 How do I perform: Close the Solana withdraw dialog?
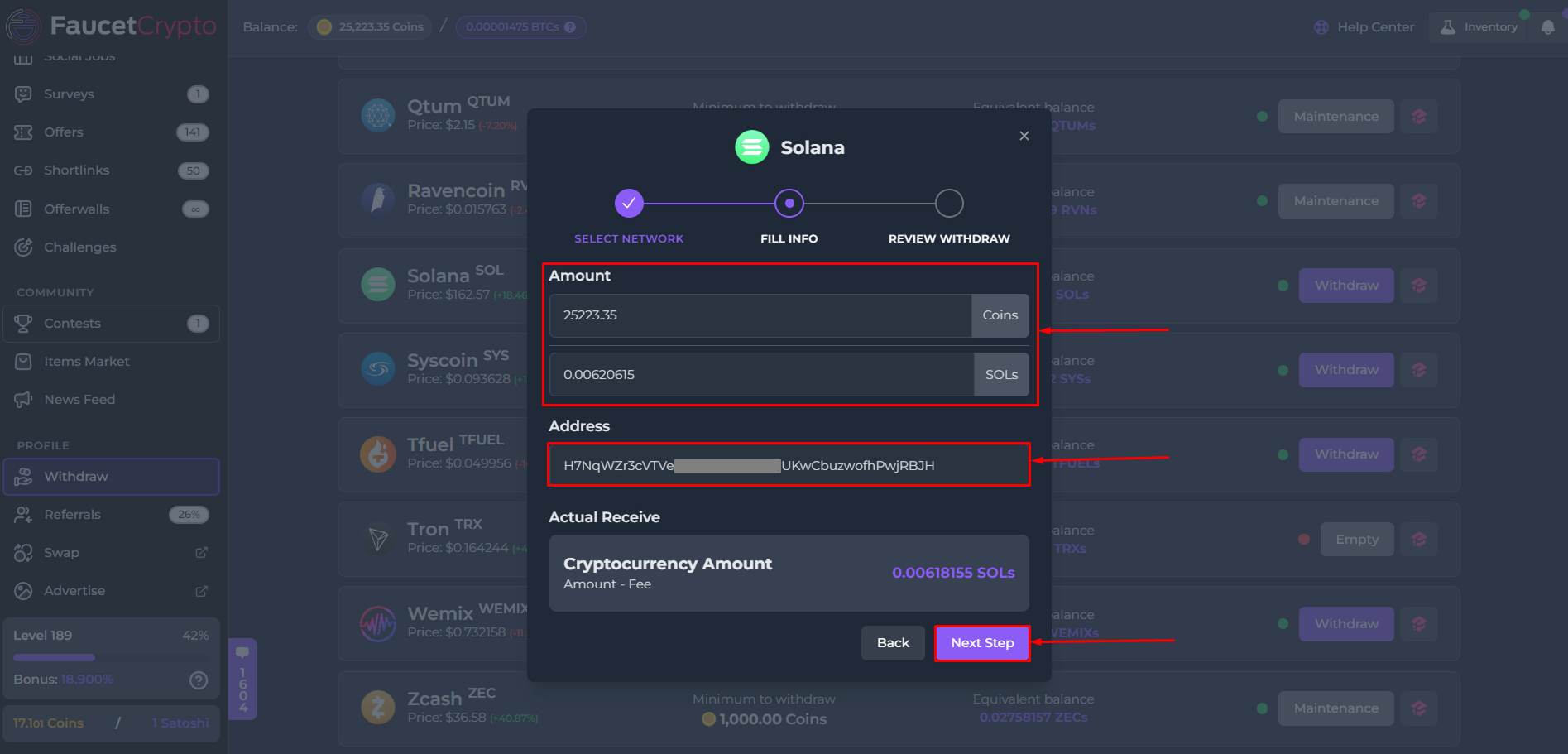point(1024,136)
